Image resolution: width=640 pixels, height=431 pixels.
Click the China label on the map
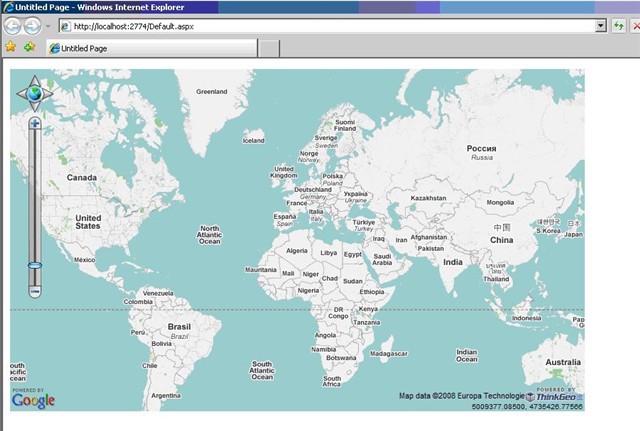point(502,240)
